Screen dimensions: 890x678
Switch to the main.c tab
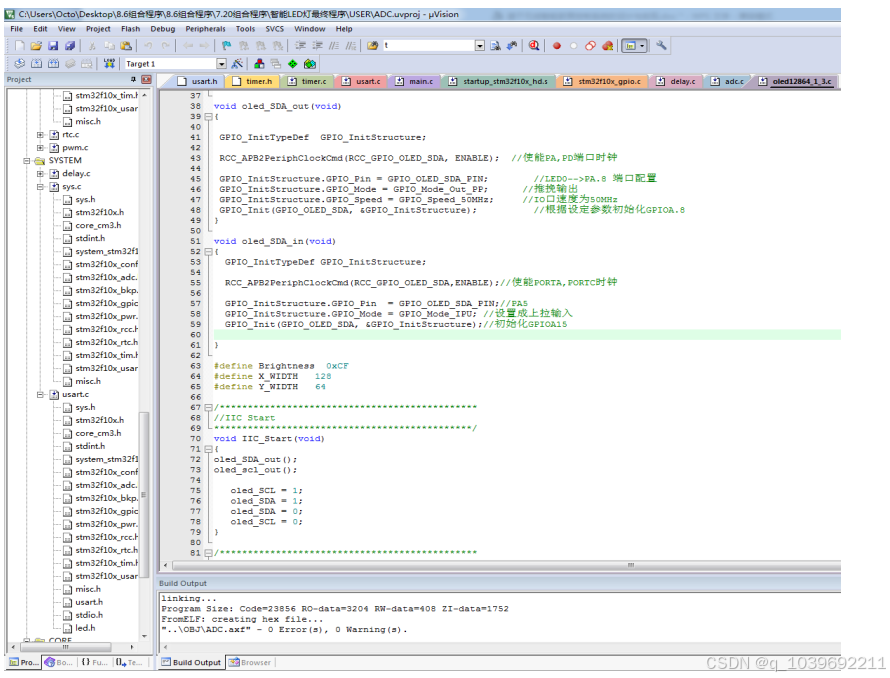[x=414, y=82]
